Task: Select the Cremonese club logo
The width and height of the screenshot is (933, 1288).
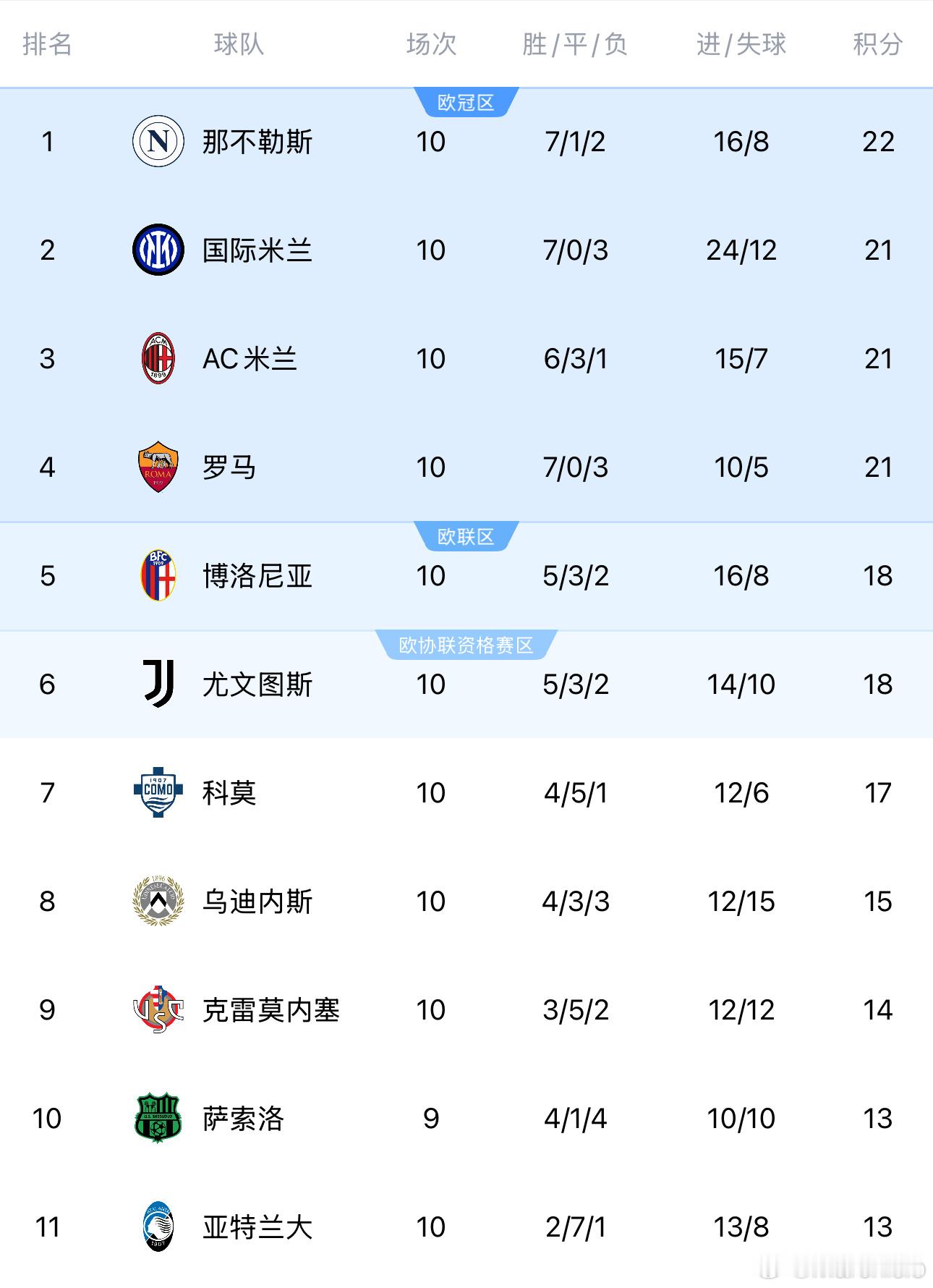Action: point(158,1009)
